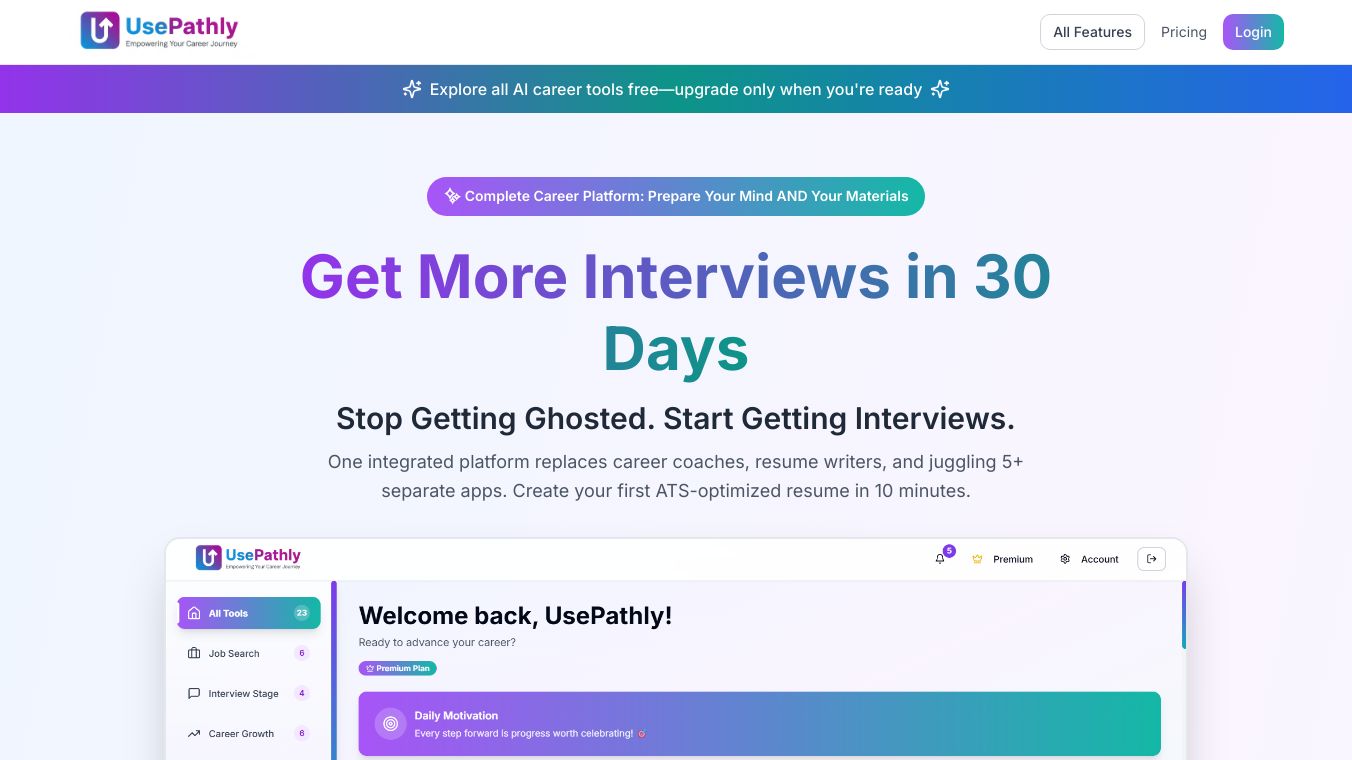The width and height of the screenshot is (1352, 760).
Task: Click the sparkle icon in the Complete Career Platform badge
Action: coord(452,196)
